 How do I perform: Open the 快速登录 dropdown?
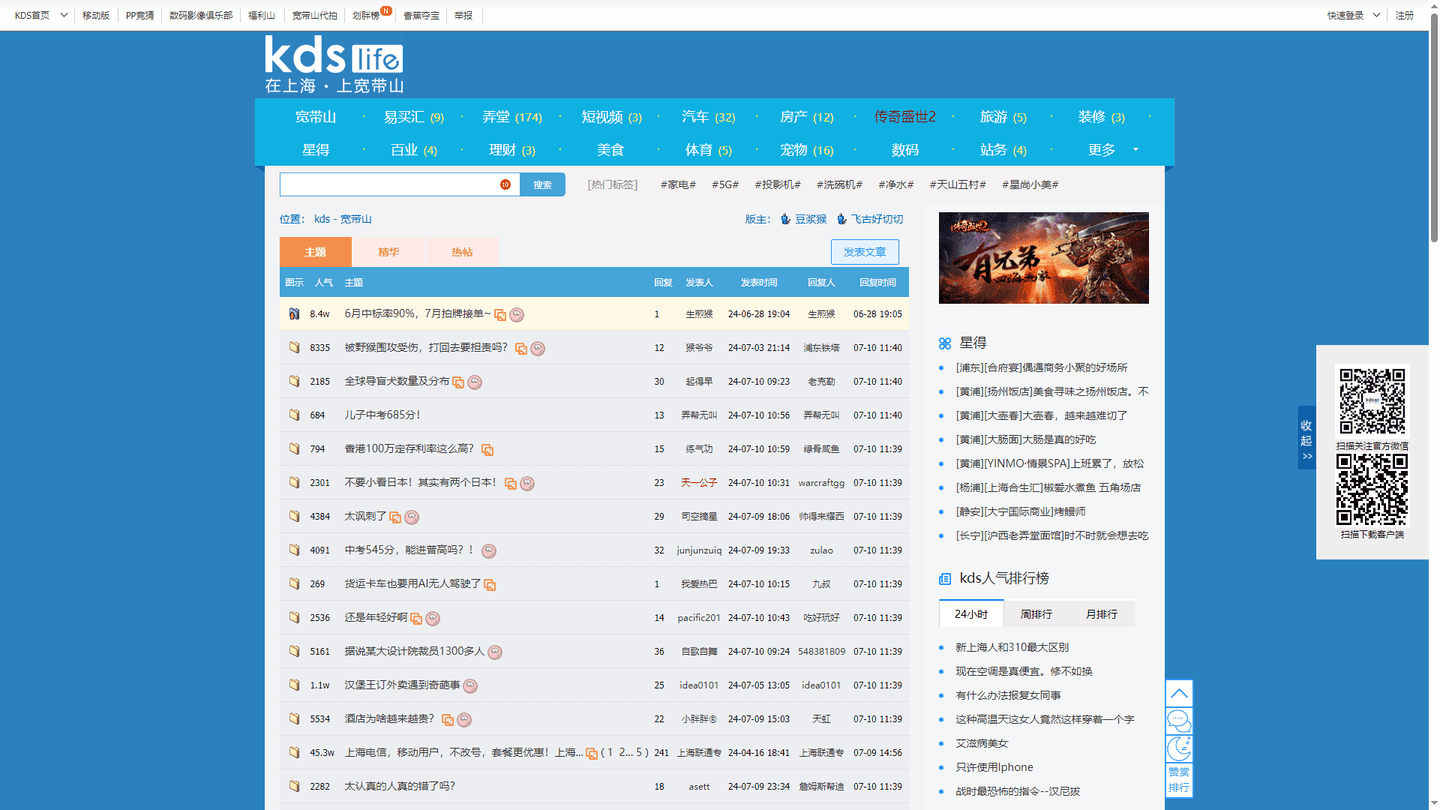1354,15
